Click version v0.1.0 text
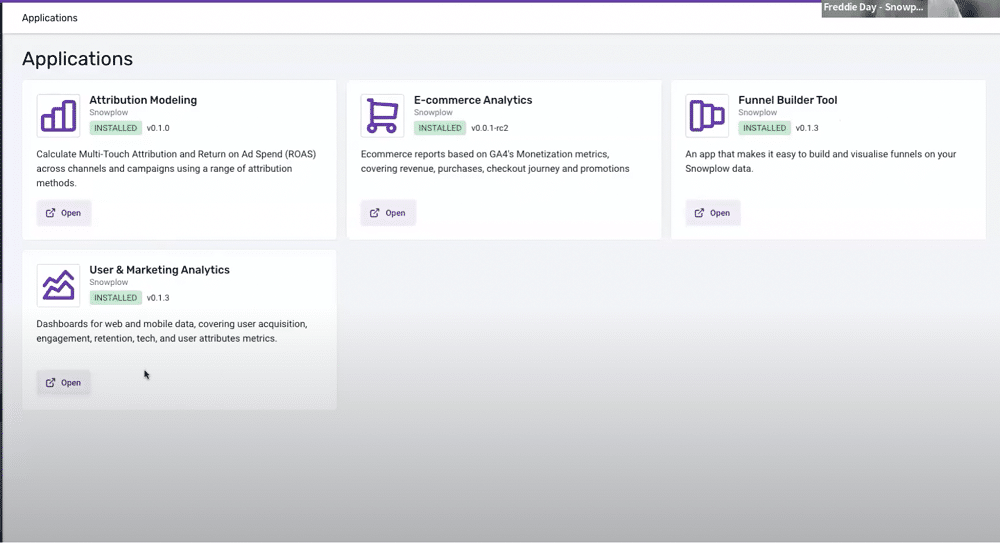The width and height of the screenshot is (1000, 543). pos(158,128)
